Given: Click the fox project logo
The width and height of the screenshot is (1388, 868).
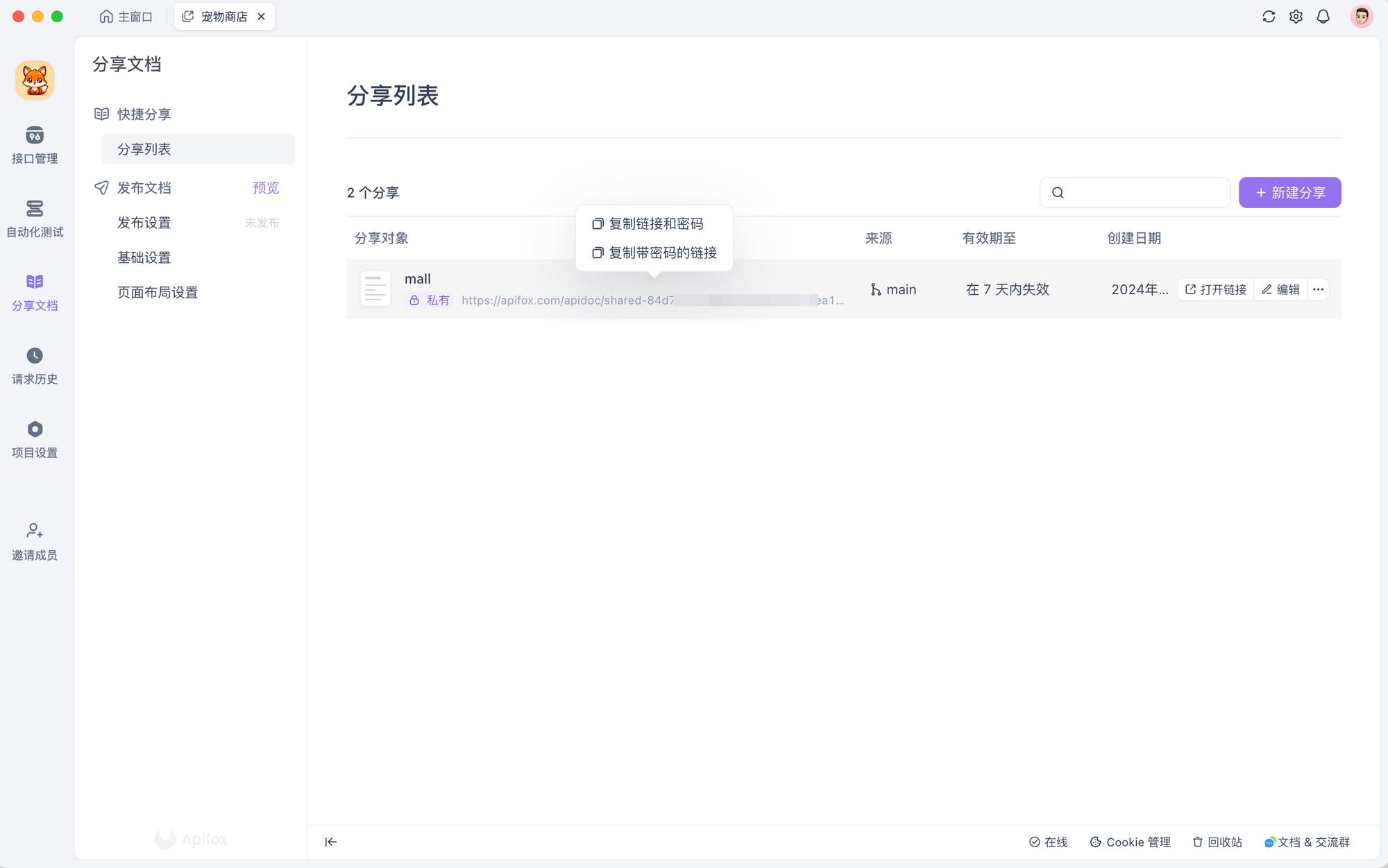Looking at the screenshot, I should coord(35,80).
